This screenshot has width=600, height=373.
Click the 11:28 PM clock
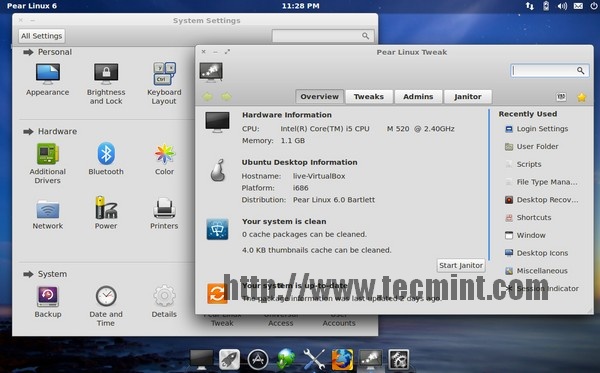pyautogui.click(x=300, y=6)
